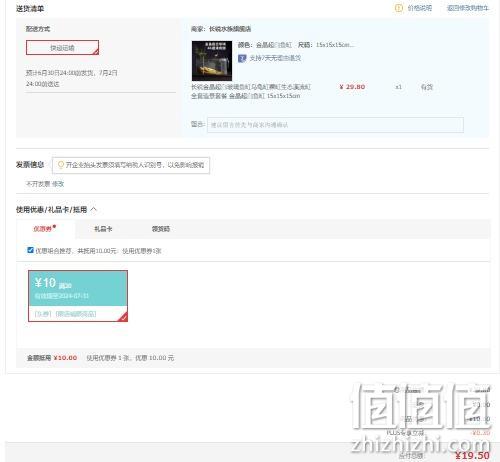This screenshot has width=500, height=462.
Task: Focus the seller message input field
Action: 335,125
